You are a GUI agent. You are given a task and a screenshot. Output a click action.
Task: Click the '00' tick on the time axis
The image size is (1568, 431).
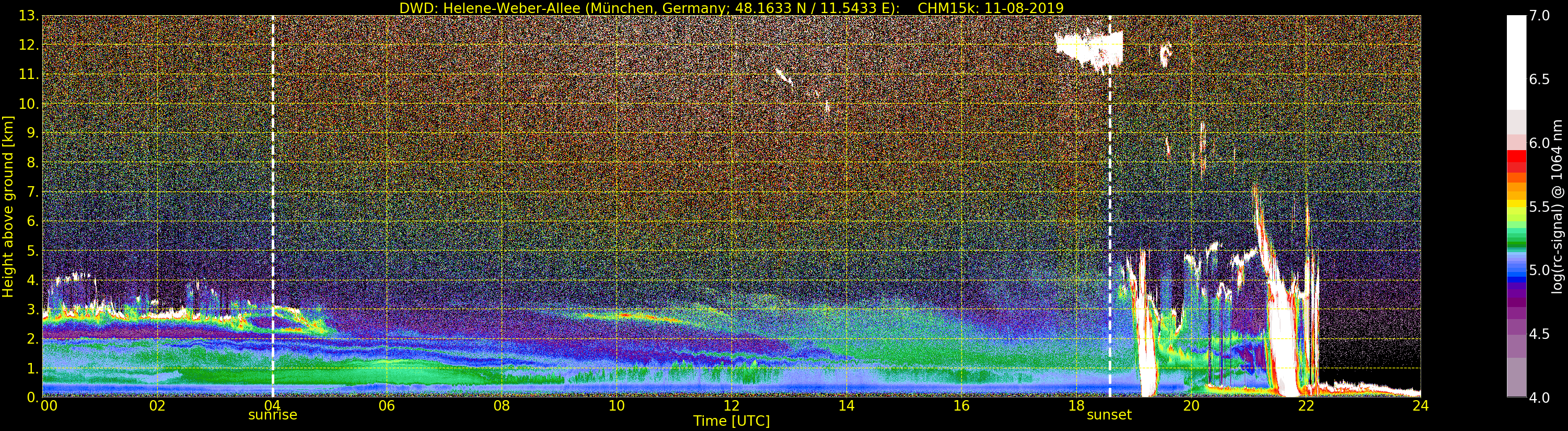point(49,405)
